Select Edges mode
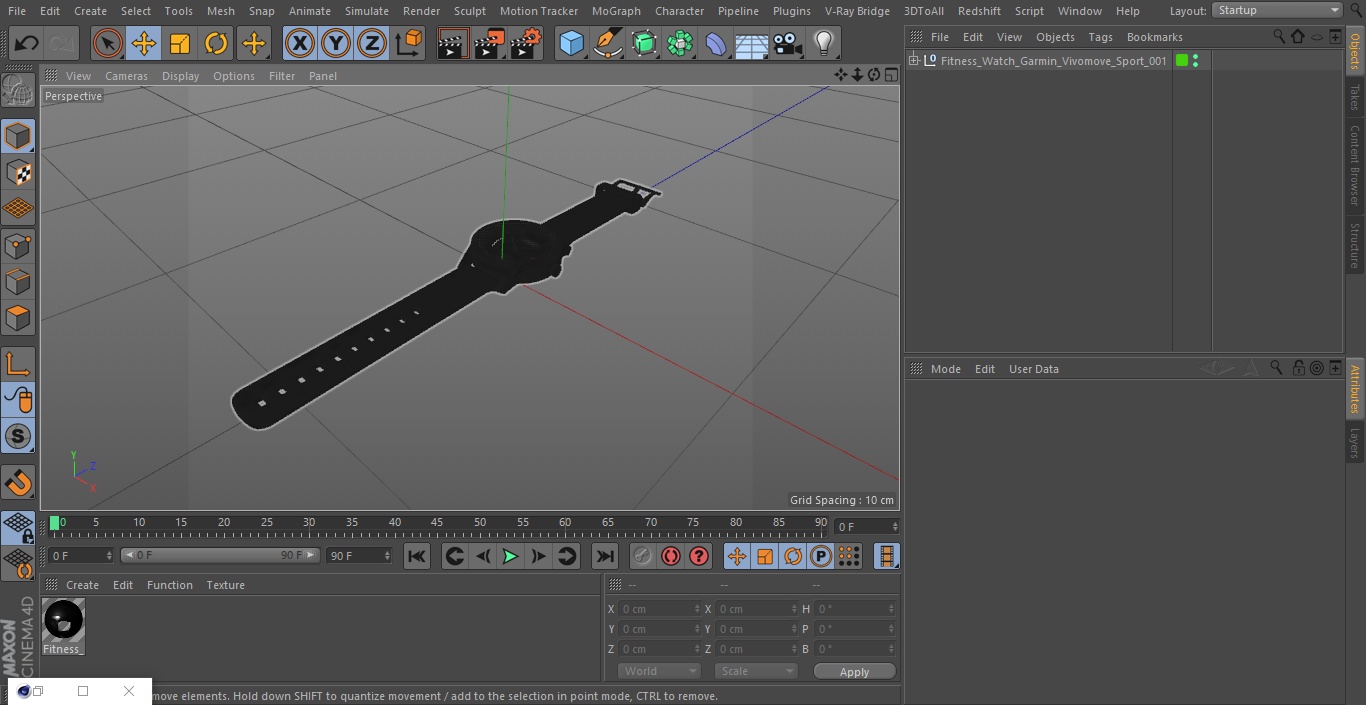This screenshot has width=1366, height=705. point(18,282)
